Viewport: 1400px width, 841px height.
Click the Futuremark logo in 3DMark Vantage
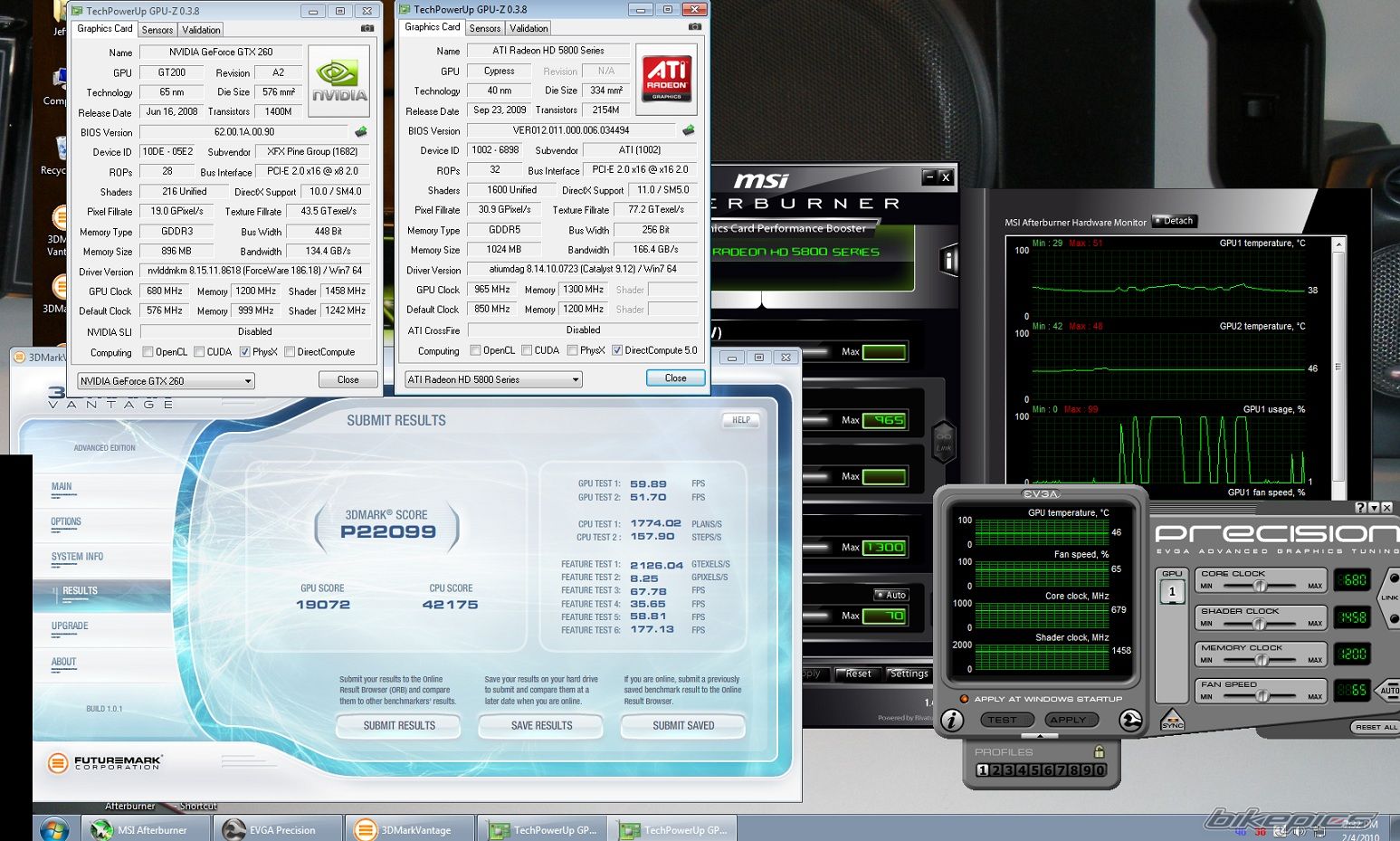click(x=105, y=763)
